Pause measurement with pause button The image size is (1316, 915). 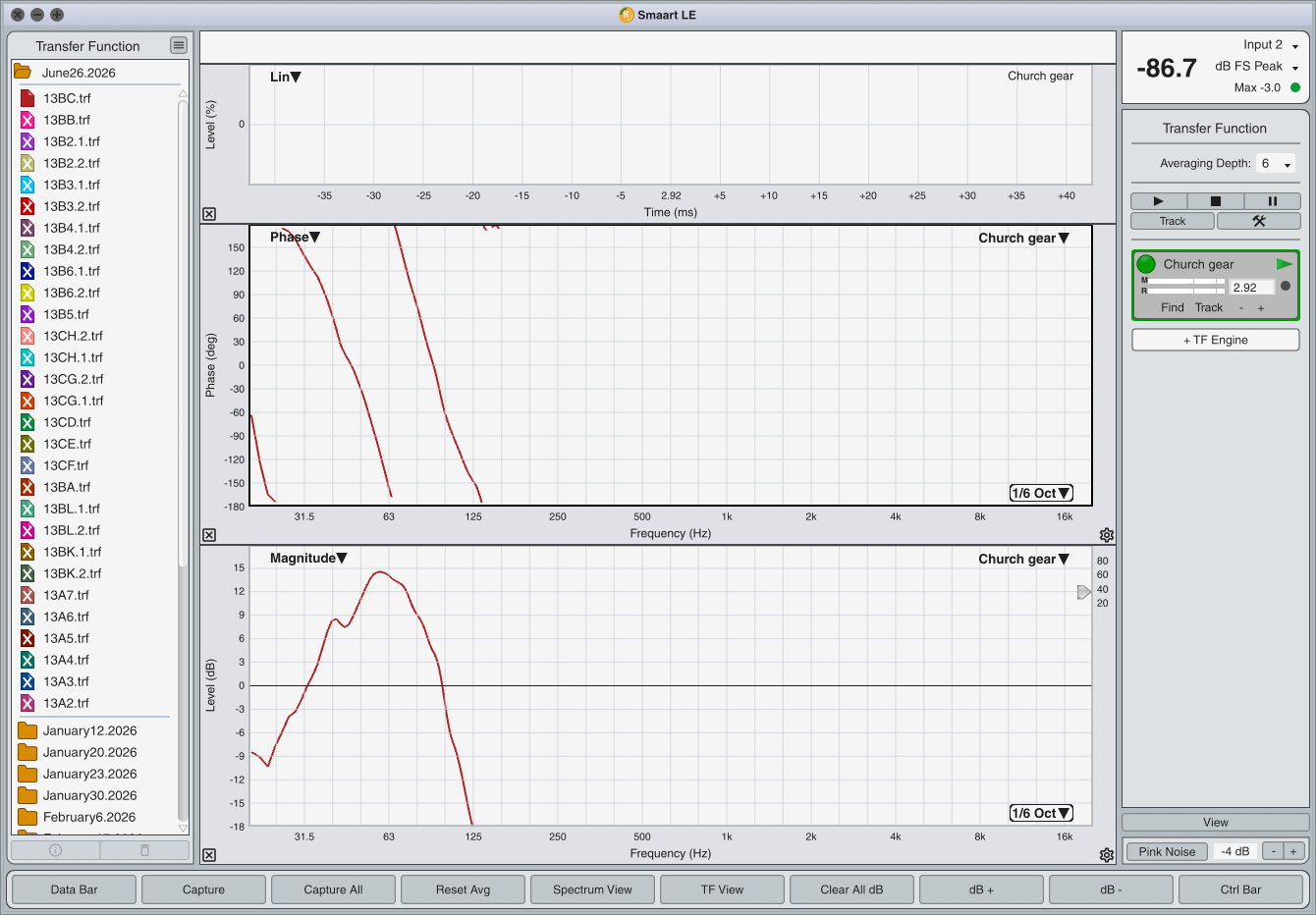coord(1273,201)
